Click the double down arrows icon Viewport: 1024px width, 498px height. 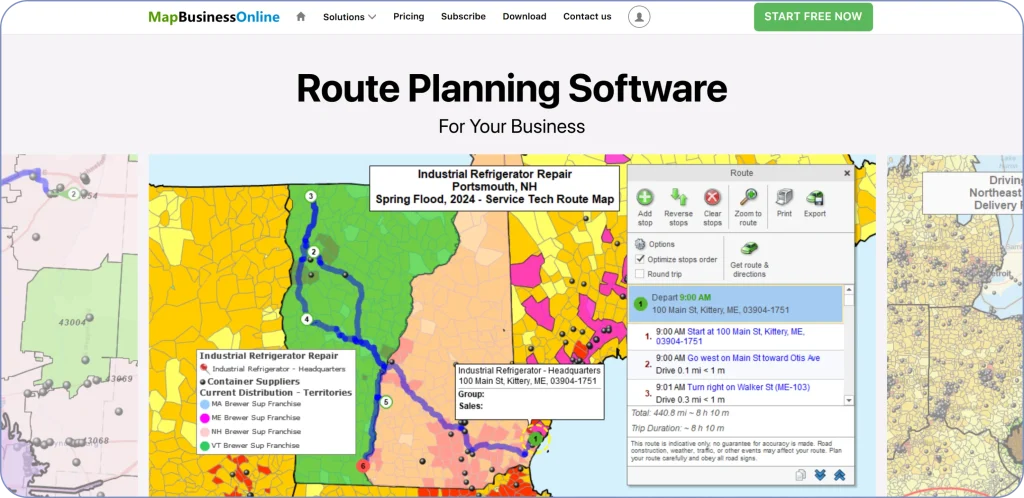tap(820, 475)
